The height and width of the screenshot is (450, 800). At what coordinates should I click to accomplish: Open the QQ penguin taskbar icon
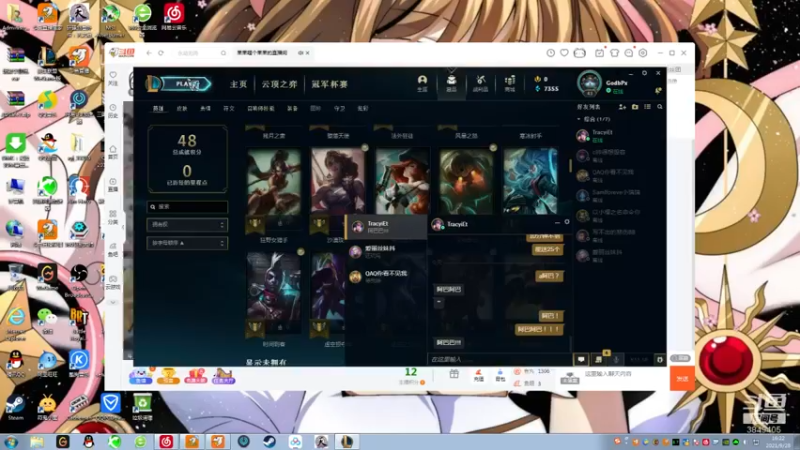click(x=88, y=442)
